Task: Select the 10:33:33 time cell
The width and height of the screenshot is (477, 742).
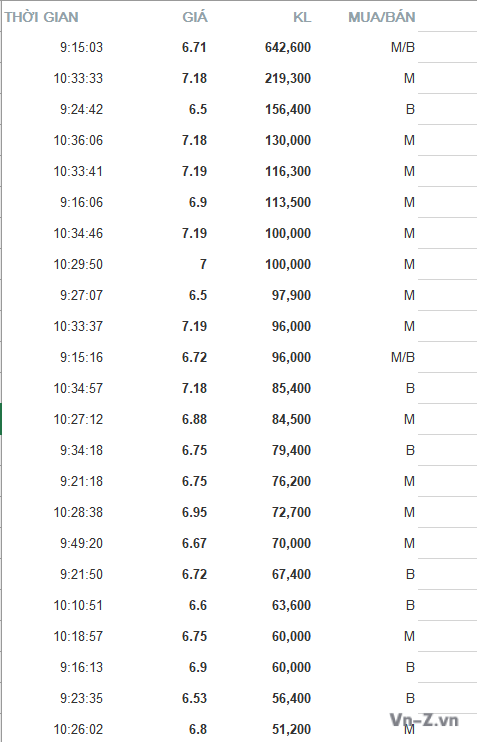Action: pos(78,78)
